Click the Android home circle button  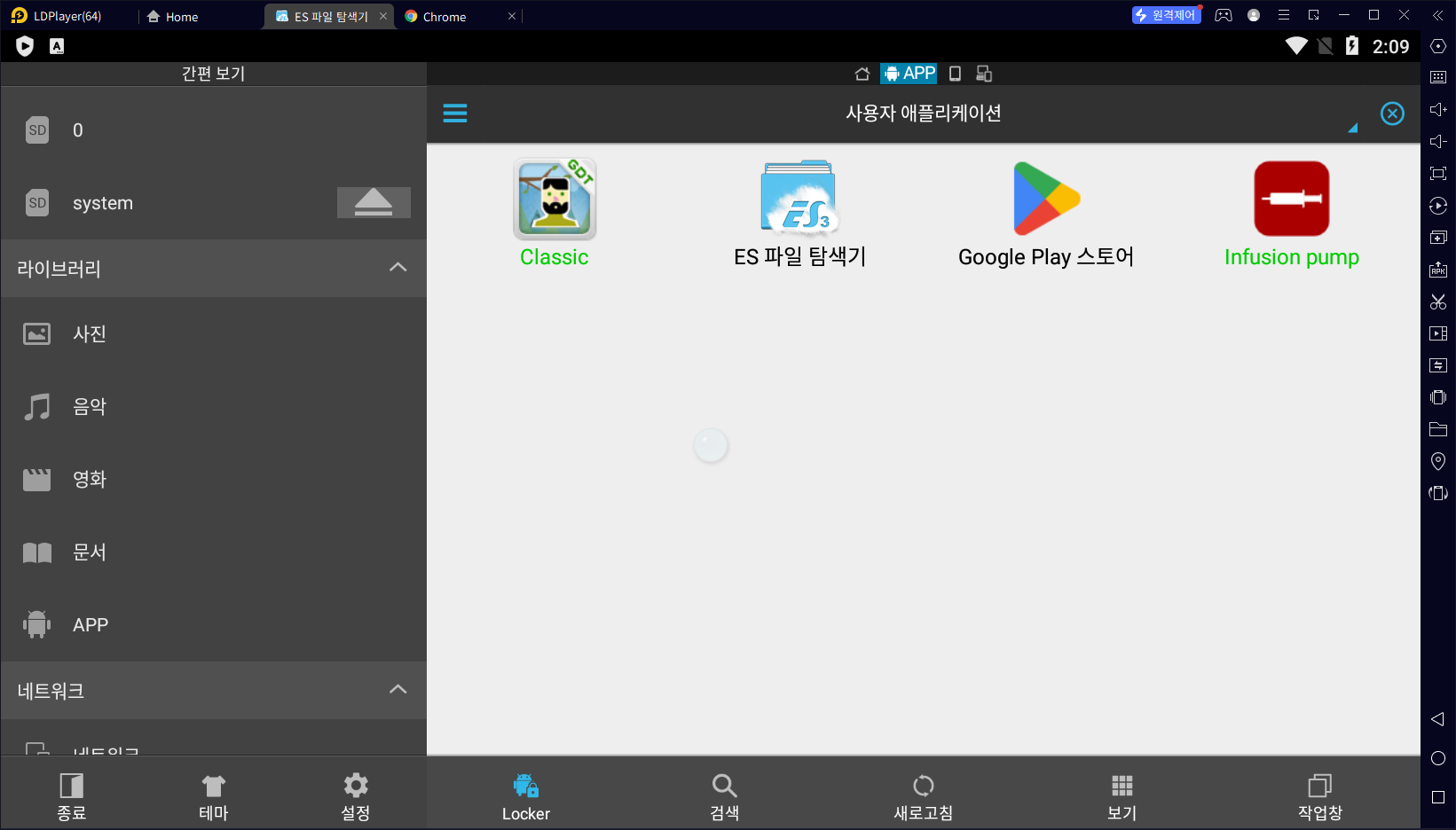pyautogui.click(x=1438, y=758)
